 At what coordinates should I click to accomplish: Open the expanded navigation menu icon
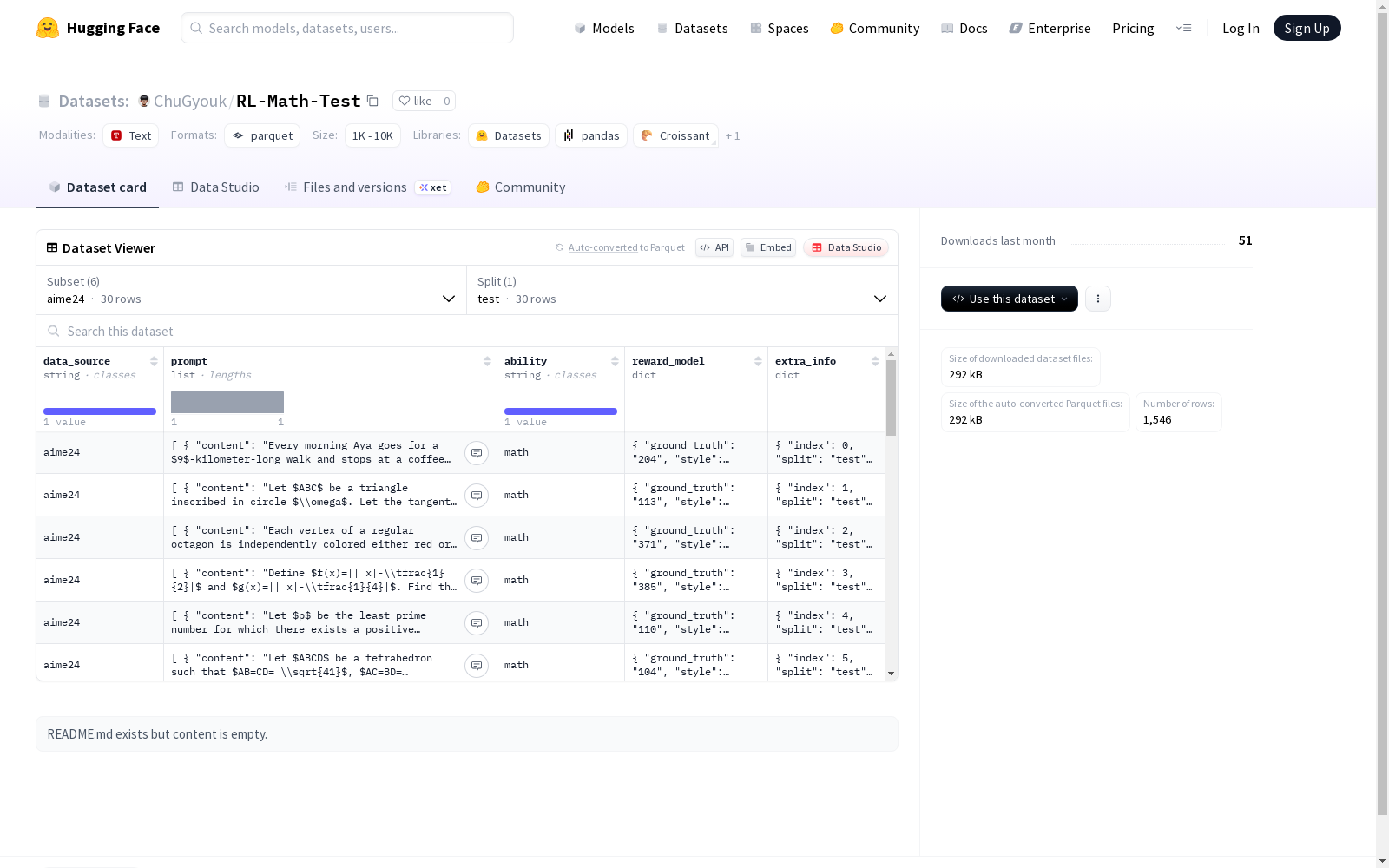click(x=1183, y=28)
